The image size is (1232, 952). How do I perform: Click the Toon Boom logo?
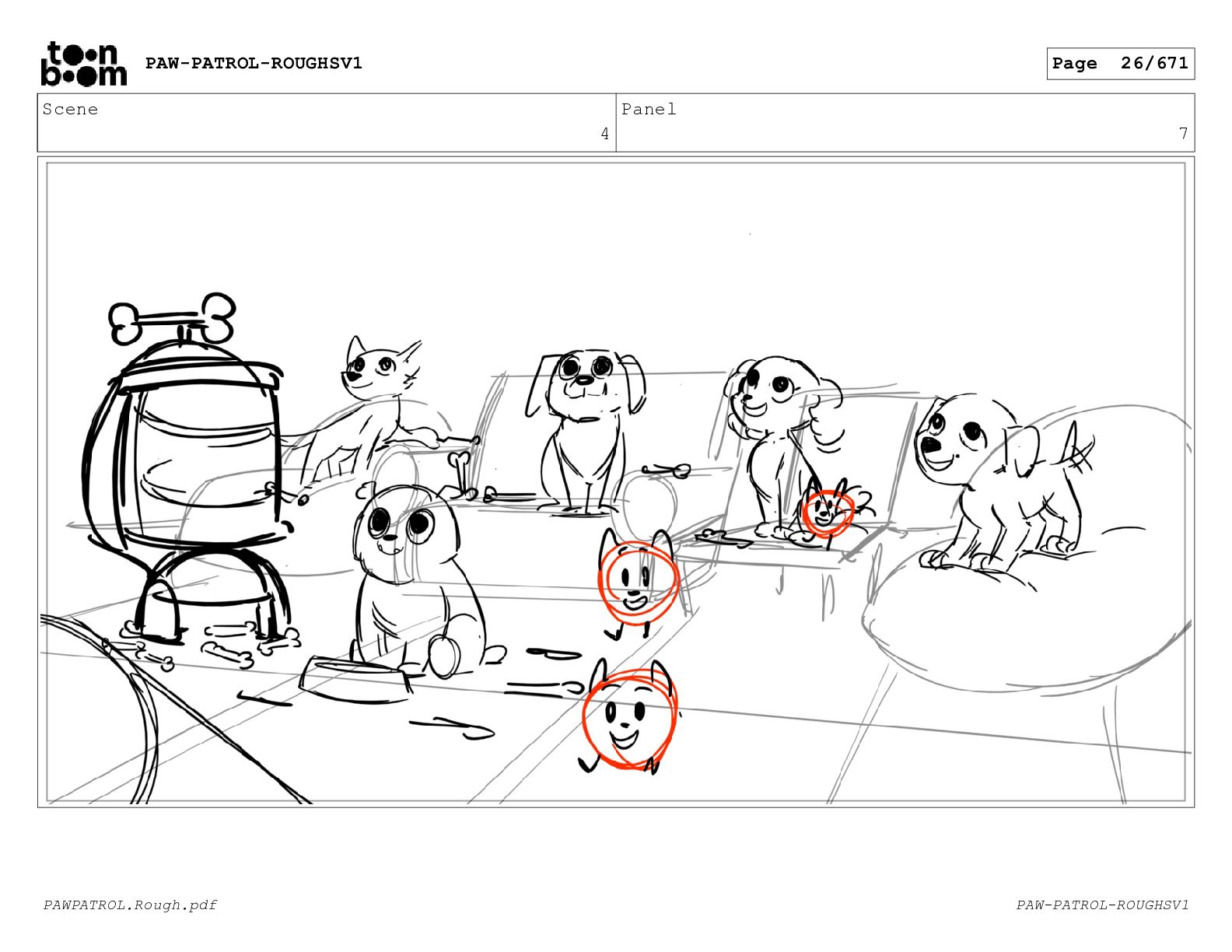(x=83, y=64)
